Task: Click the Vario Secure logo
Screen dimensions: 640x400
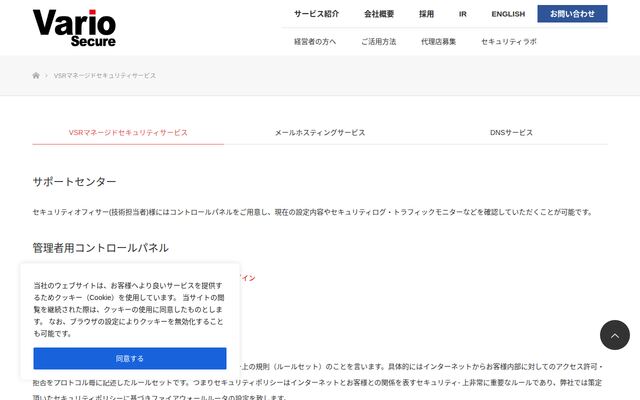Action: click(74, 28)
